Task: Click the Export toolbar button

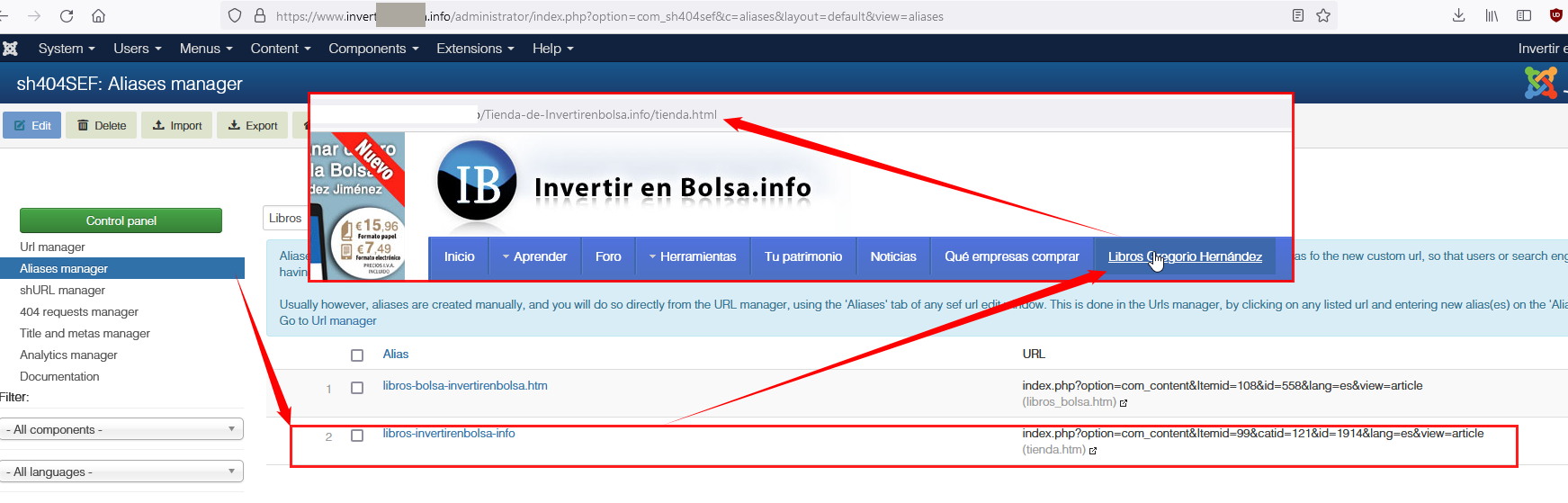Action: tap(253, 125)
